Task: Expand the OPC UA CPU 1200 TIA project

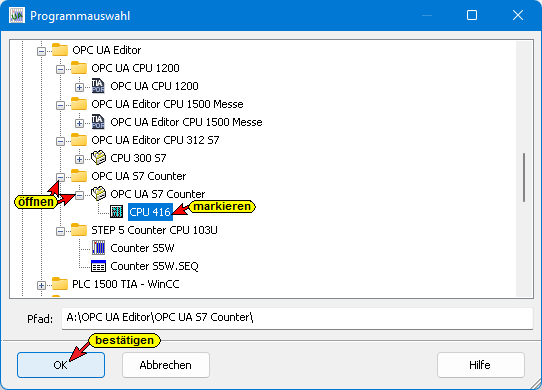Action: [79, 87]
